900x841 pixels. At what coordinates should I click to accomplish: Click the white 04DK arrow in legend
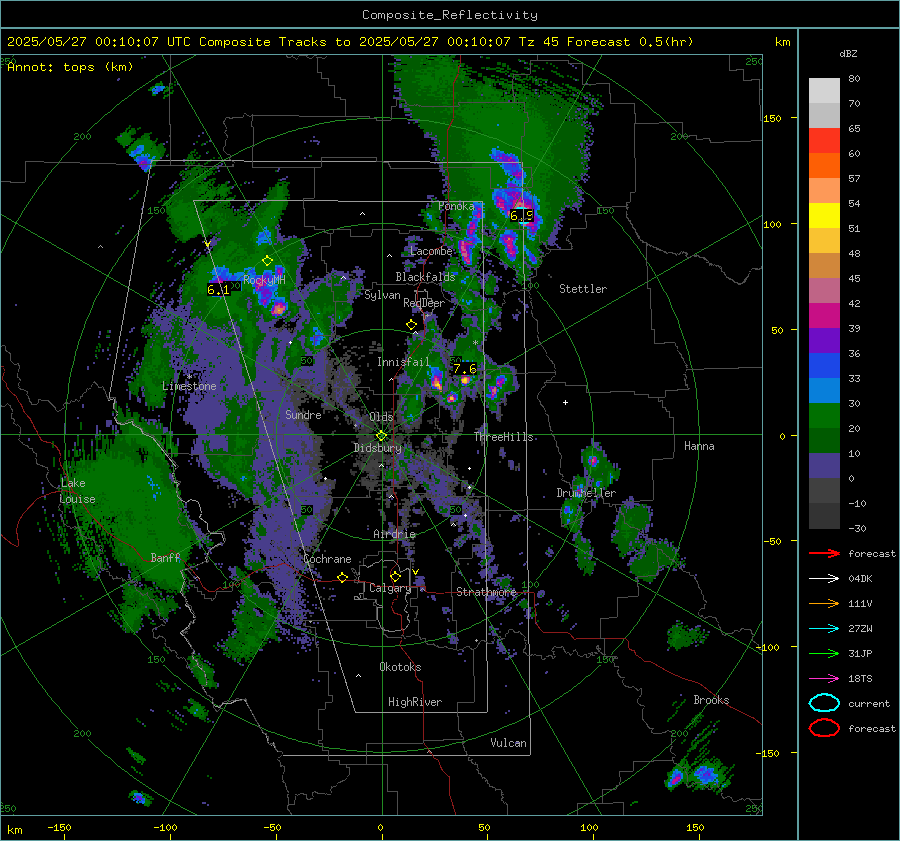(x=824, y=579)
